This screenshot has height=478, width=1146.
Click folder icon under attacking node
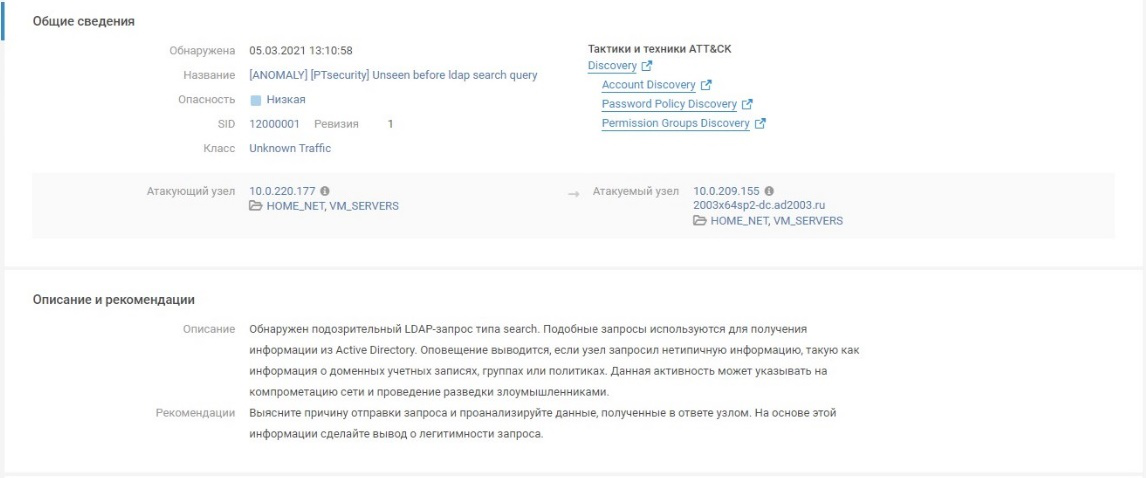point(255,206)
